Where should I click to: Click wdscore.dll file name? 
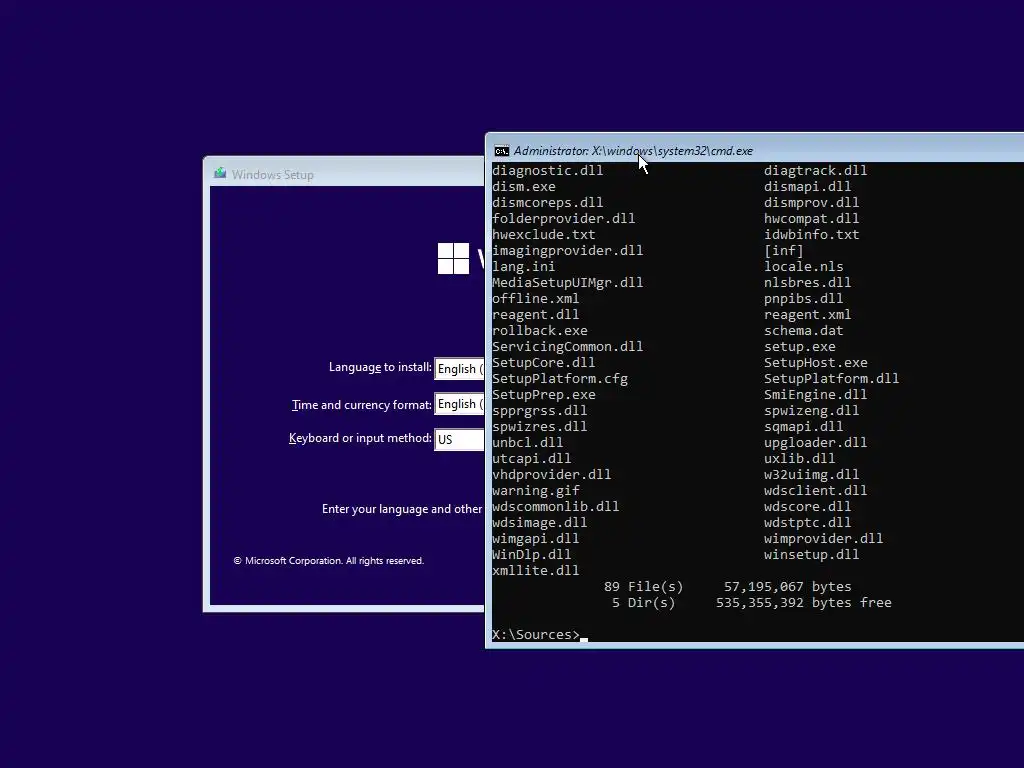click(807, 507)
